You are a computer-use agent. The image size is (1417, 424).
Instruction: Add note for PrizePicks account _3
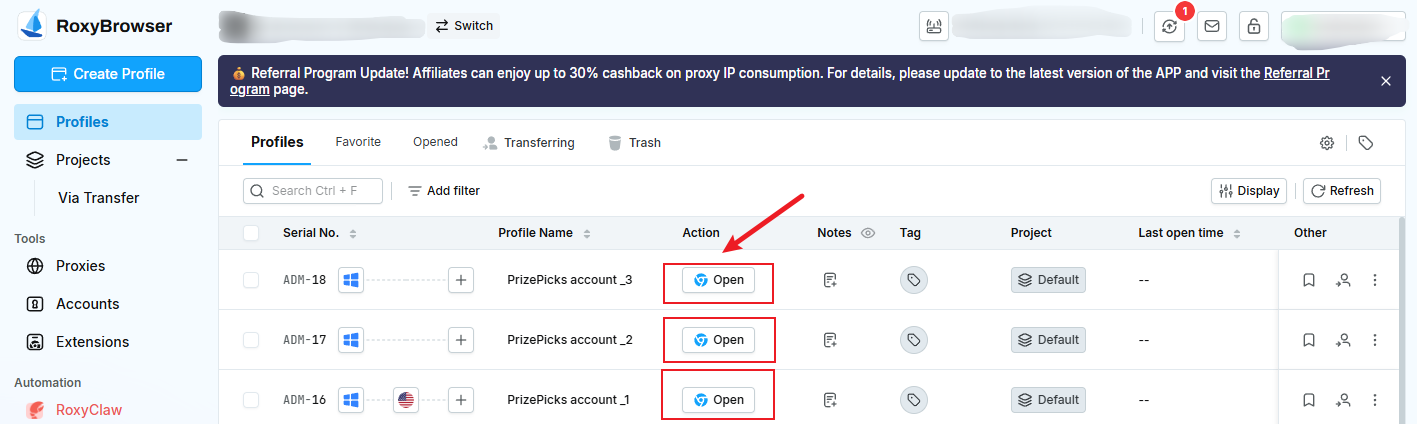pyautogui.click(x=830, y=280)
